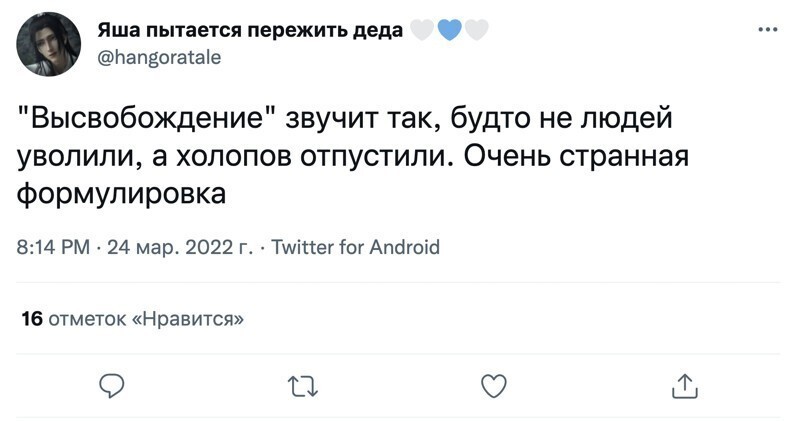Like the tweet with the heart icon

492,384
